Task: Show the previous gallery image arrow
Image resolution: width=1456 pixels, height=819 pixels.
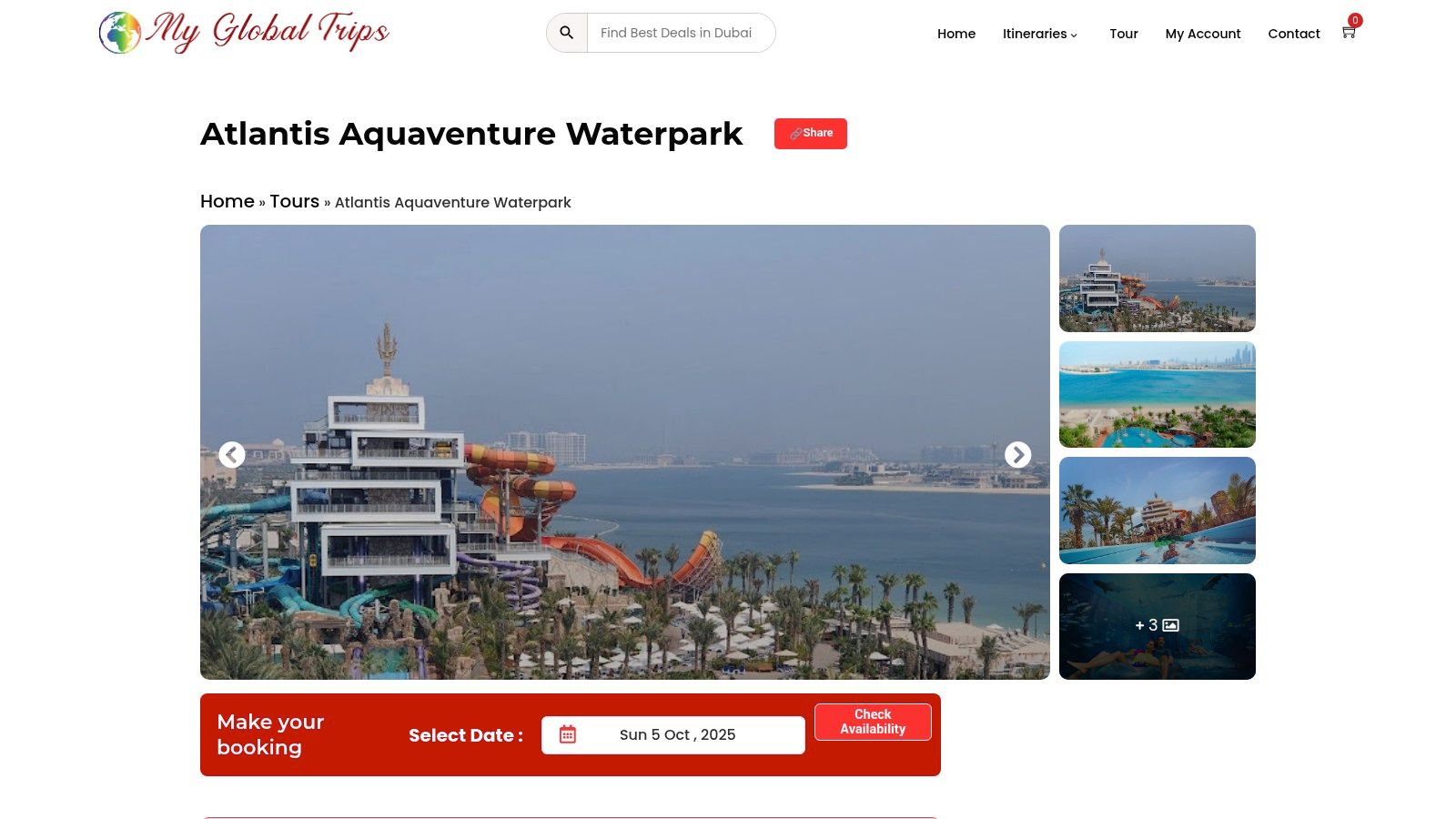Action: coord(232,454)
